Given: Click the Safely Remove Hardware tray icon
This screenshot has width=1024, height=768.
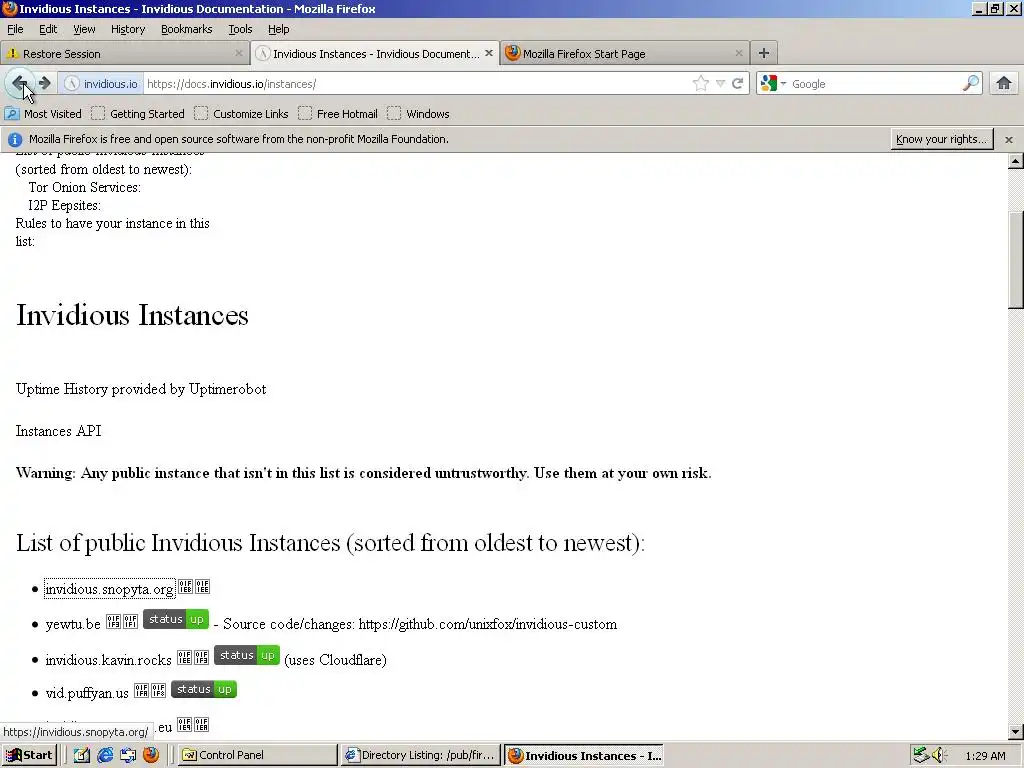Looking at the screenshot, I should point(921,755).
